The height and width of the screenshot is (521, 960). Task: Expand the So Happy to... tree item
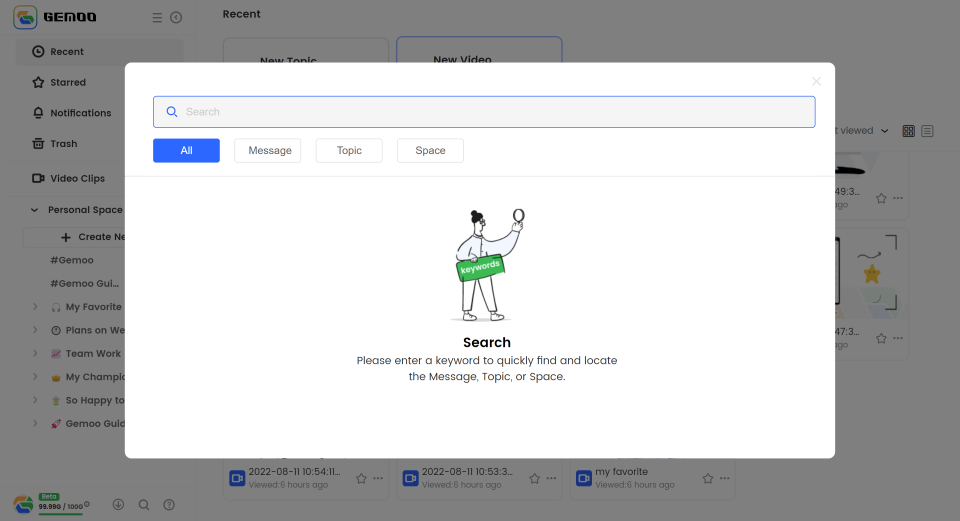[35, 400]
